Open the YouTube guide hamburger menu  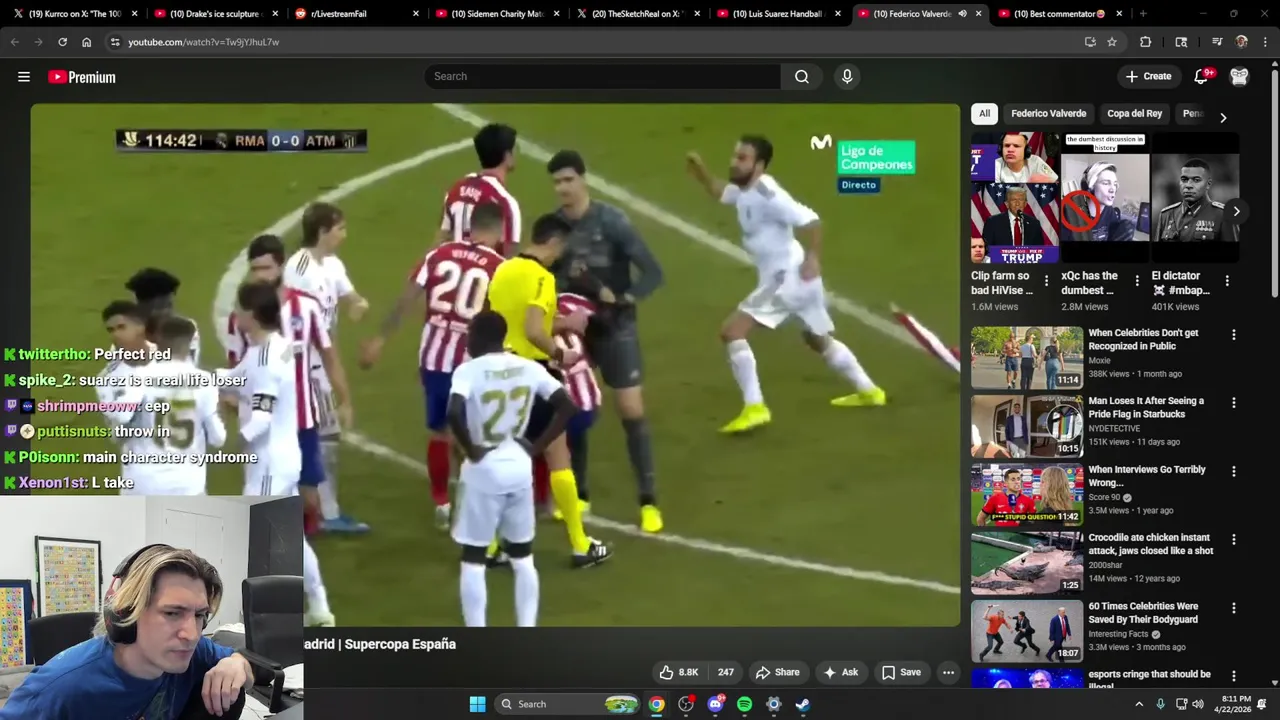tap(24, 77)
